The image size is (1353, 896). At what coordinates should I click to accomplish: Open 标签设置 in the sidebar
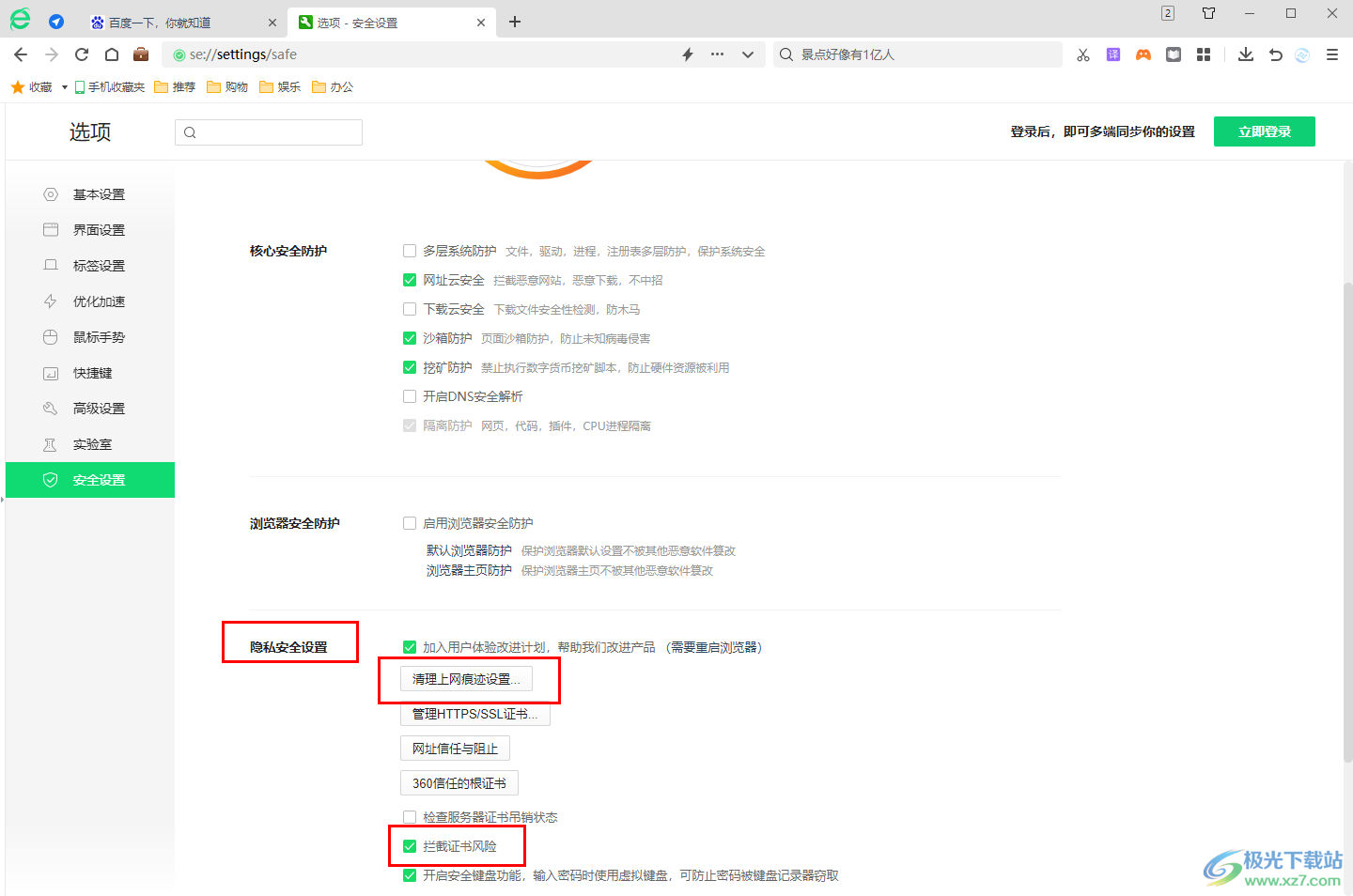(90, 266)
